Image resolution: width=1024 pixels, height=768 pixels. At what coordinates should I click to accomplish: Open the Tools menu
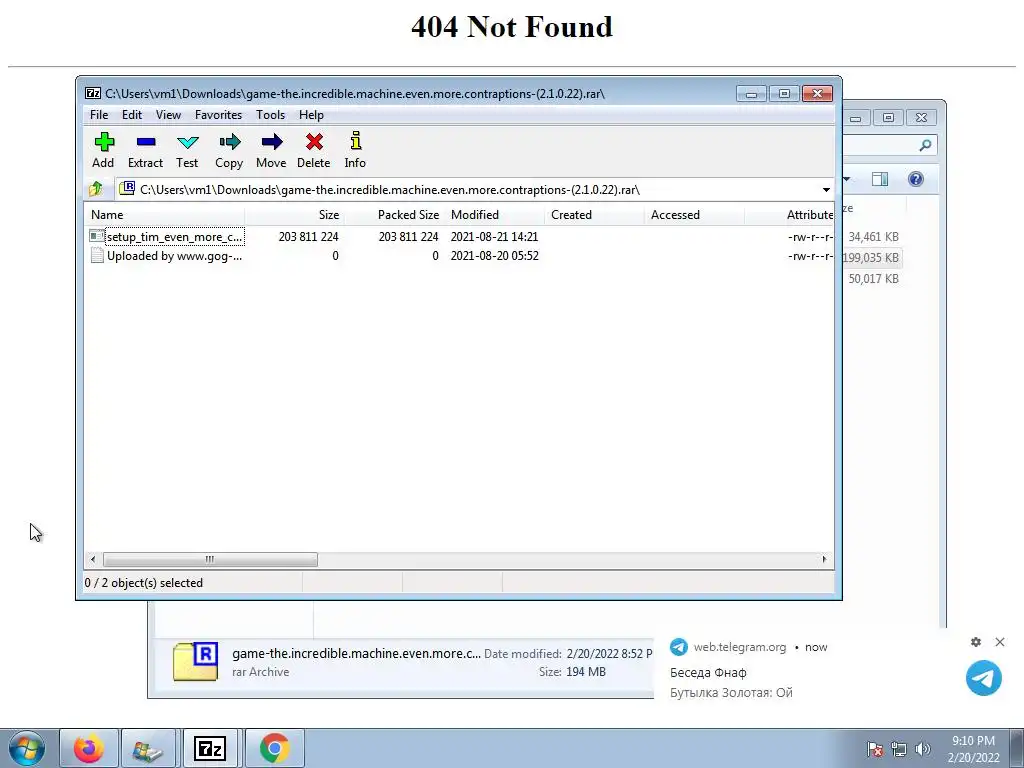[x=270, y=114]
